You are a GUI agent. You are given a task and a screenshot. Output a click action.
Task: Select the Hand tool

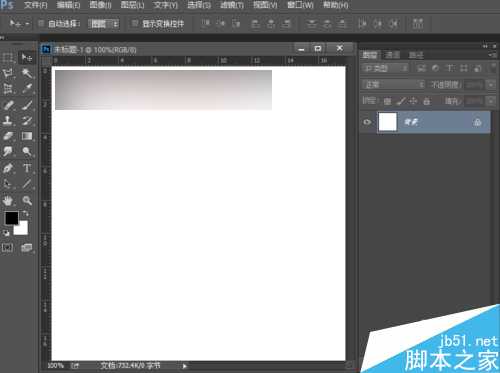[8, 200]
